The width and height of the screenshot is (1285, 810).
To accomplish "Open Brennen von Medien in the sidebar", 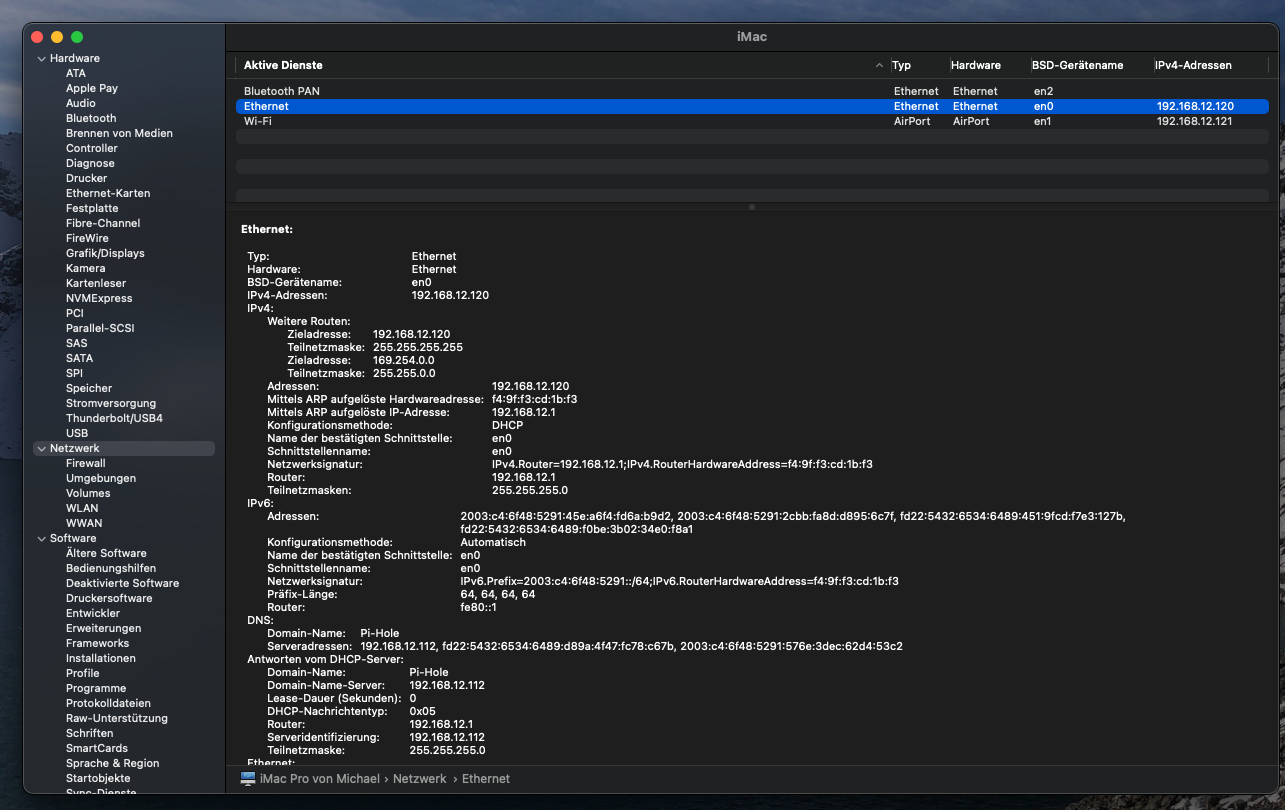I will (x=119, y=133).
